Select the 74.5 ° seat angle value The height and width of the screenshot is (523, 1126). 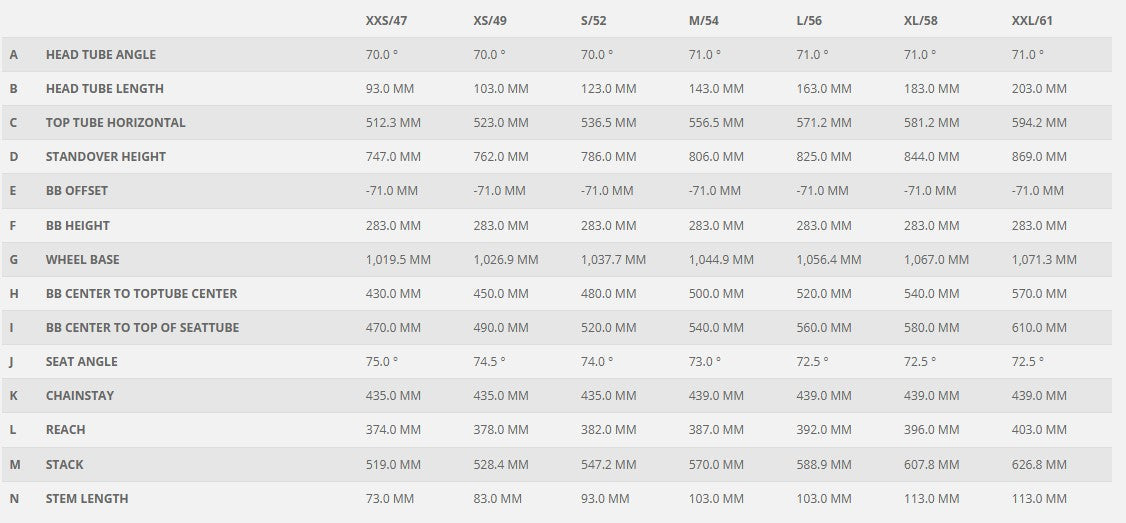(489, 362)
